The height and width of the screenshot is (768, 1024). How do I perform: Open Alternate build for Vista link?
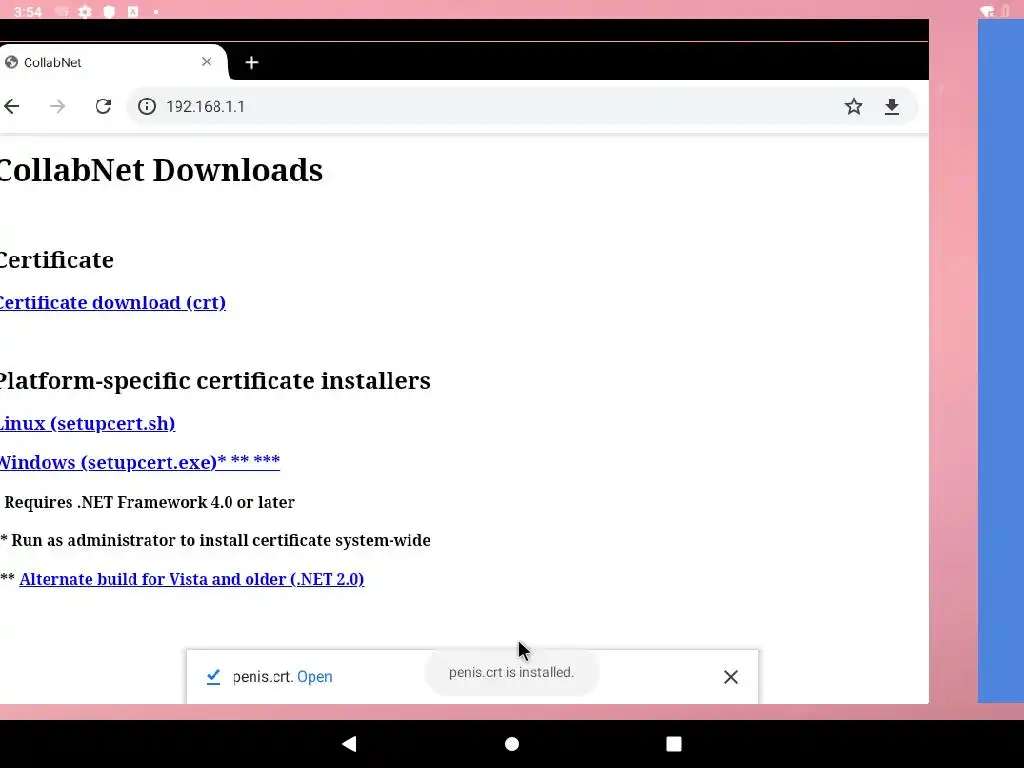click(x=191, y=579)
